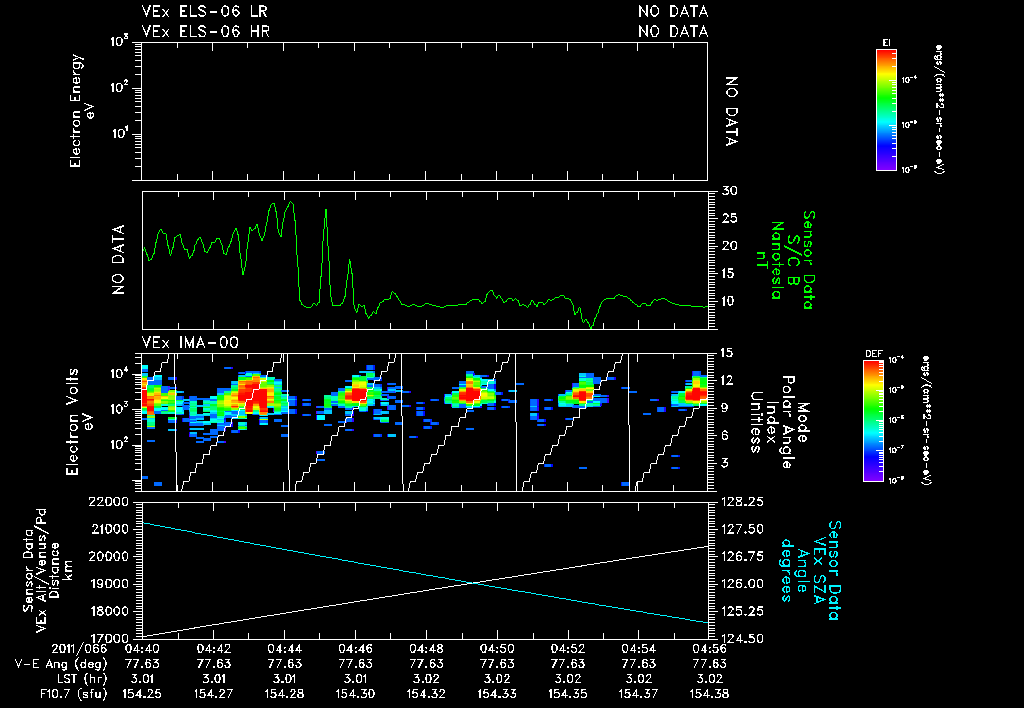Screen dimensions: 1024x708
Task: Click the LST value 3.02 under 04:56
Action: [709, 679]
